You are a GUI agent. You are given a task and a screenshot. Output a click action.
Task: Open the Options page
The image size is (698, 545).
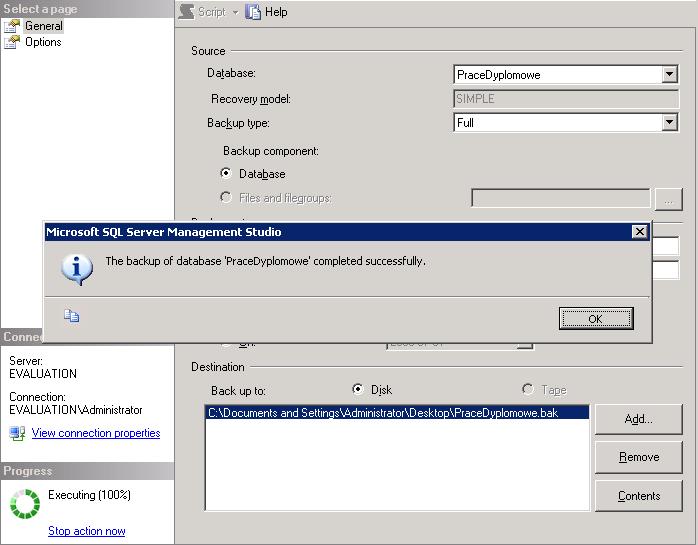coord(43,42)
